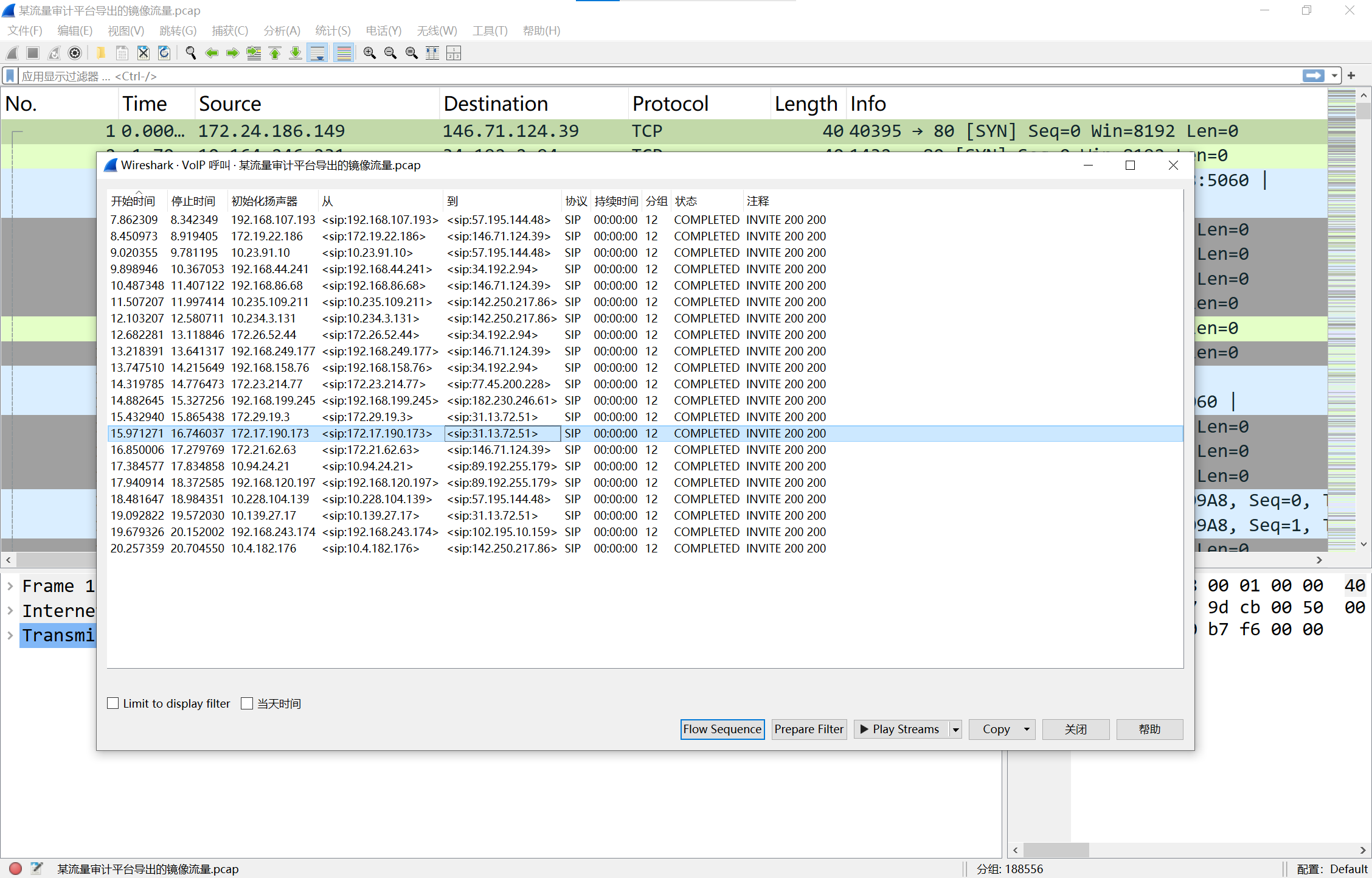This screenshot has width=1372, height=878.
Task: Click the Prepare Filter button
Action: pos(809,729)
